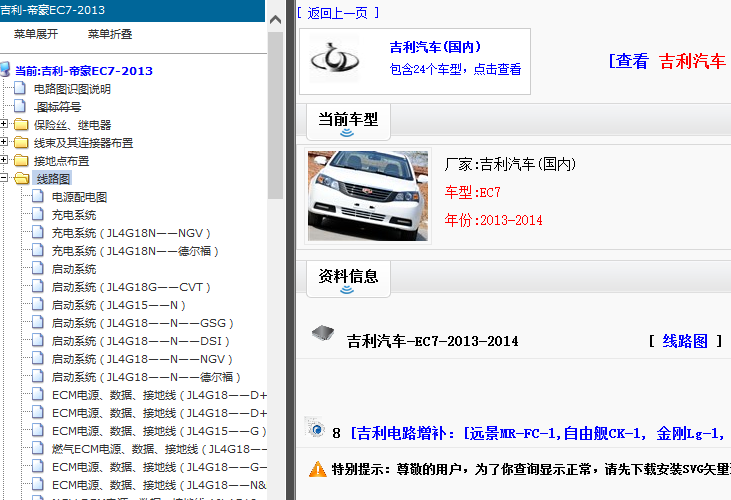The height and width of the screenshot is (500, 731).
Task: Click page icon of 启动系统 (JL4G18——N——DSI)
Action: pyautogui.click(x=38, y=340)
